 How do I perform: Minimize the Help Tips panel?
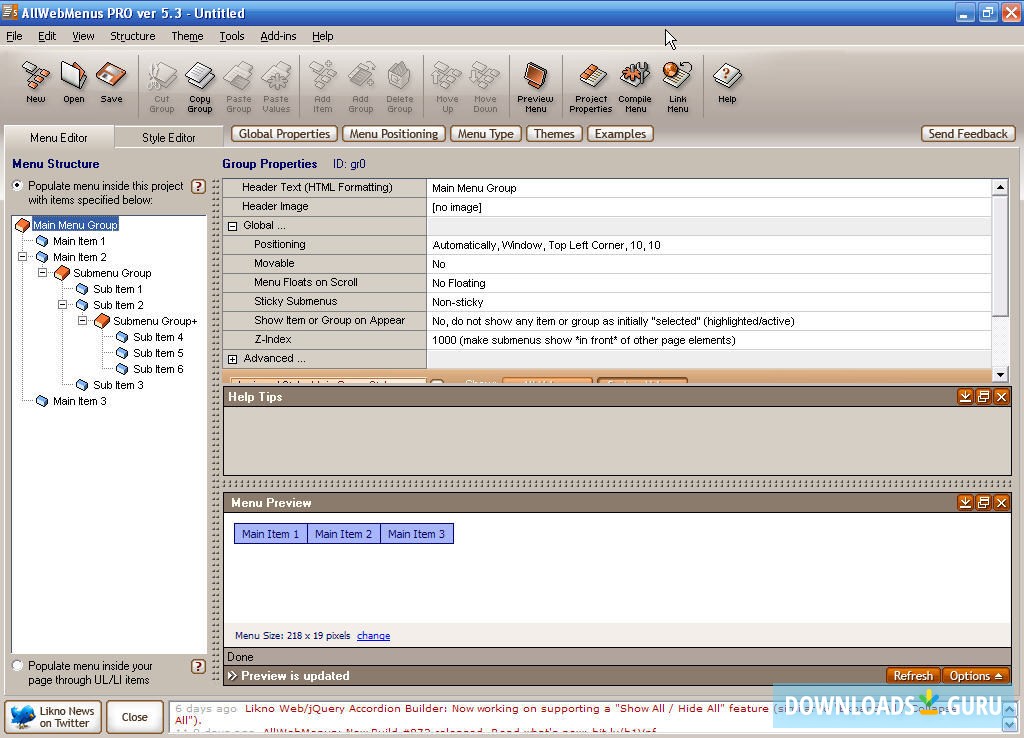point(965,396)
